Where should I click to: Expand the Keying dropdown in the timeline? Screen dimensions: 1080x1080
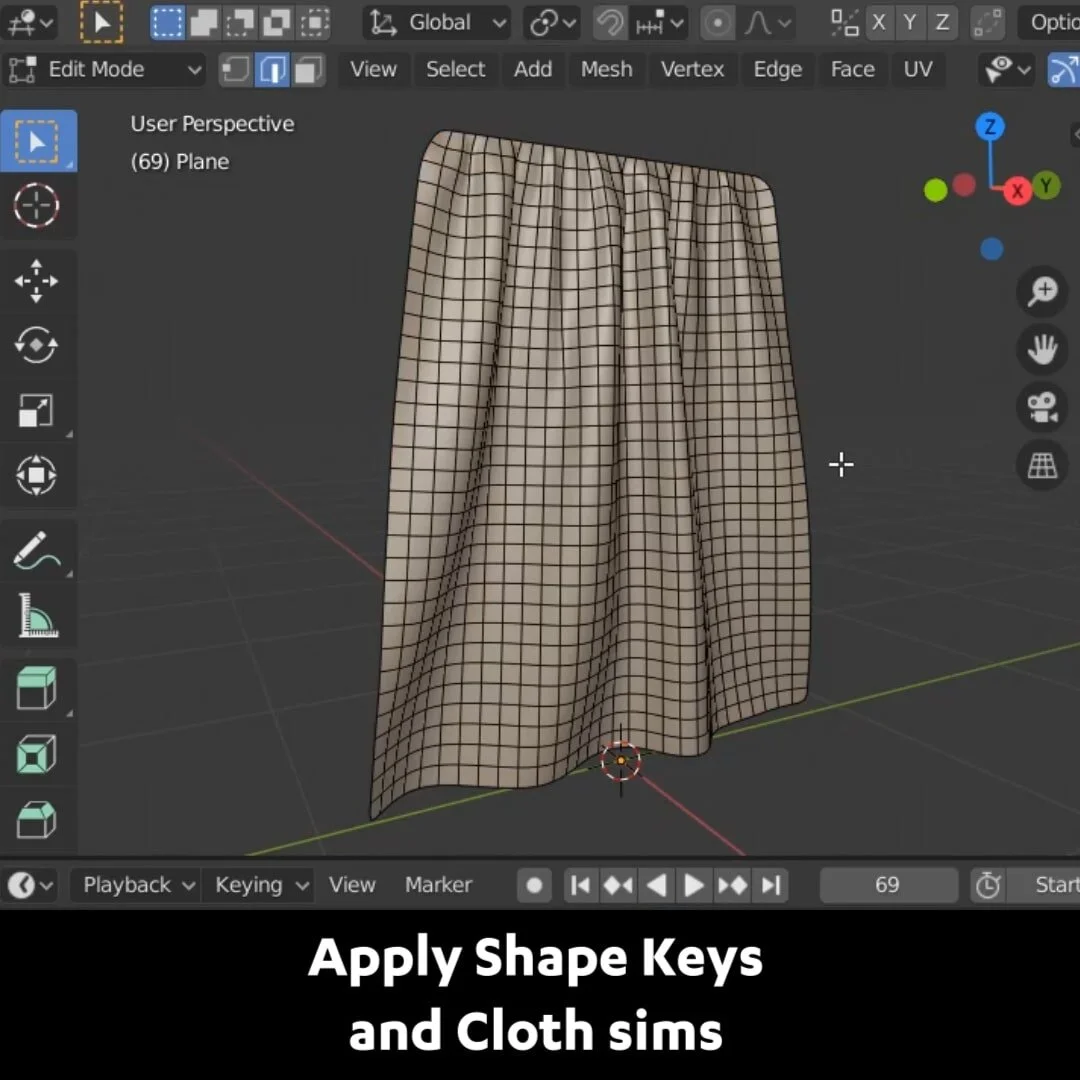pyautogui.click(x=258, y=884)
